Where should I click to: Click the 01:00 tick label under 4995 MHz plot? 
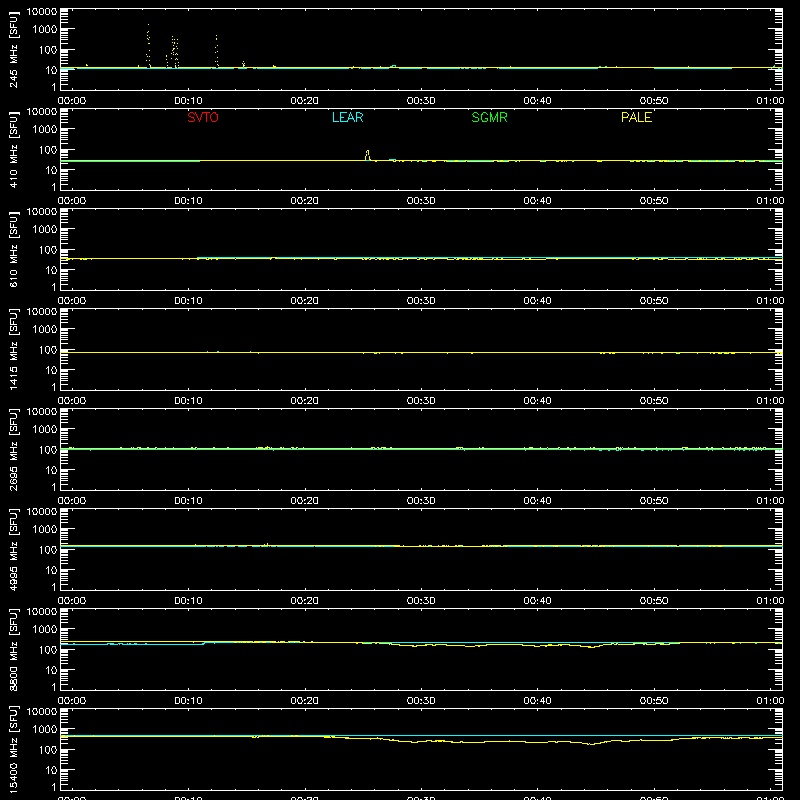[770, 601]
